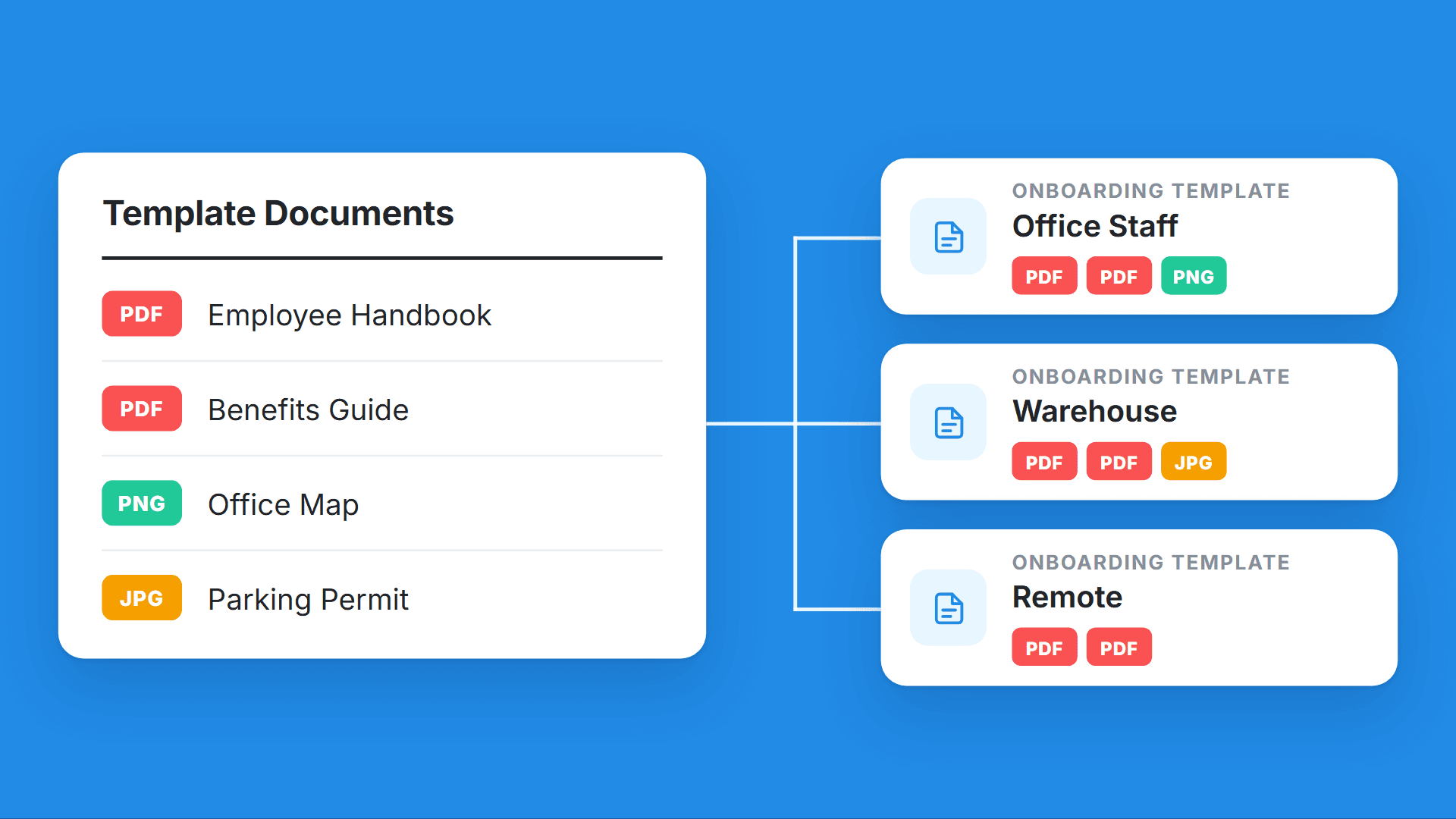The height and width of the screenshot is (819, 1456).
Task: Click the PNG badge beside Office Map
Action: (142, 504)
